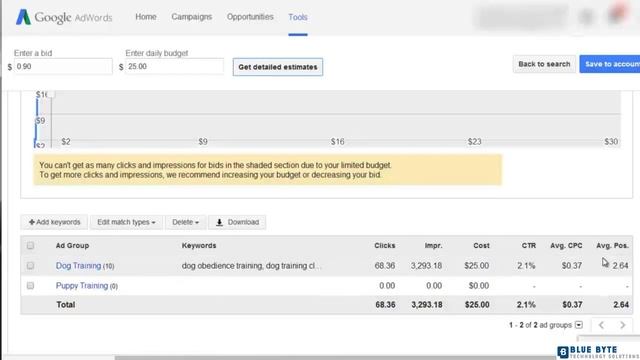640x360 pixels.
Task: Click the $16 tick on chart x-axis
Action: pyautogui.click(x=337, y=142)
